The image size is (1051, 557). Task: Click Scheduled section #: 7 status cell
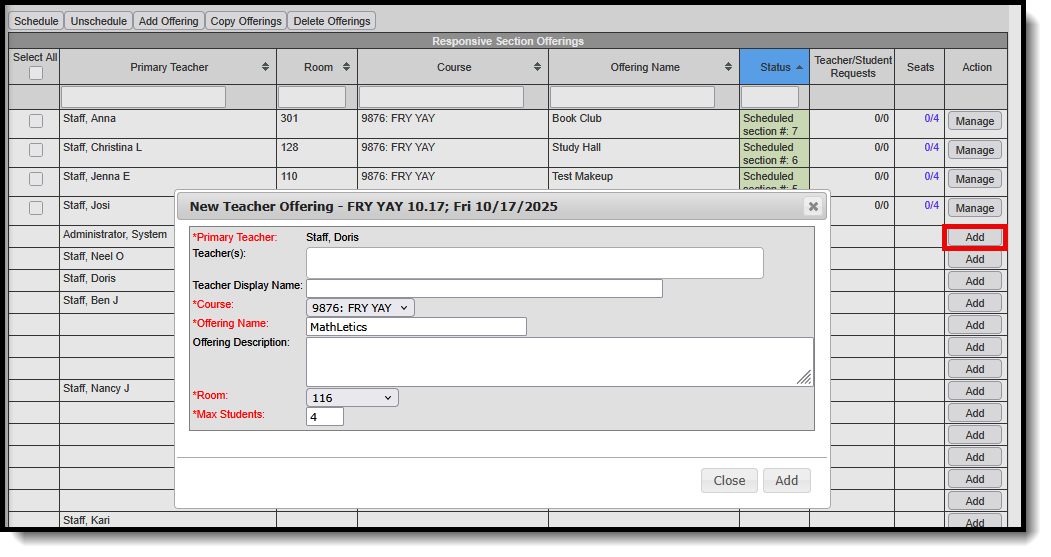tap(774, 125)
